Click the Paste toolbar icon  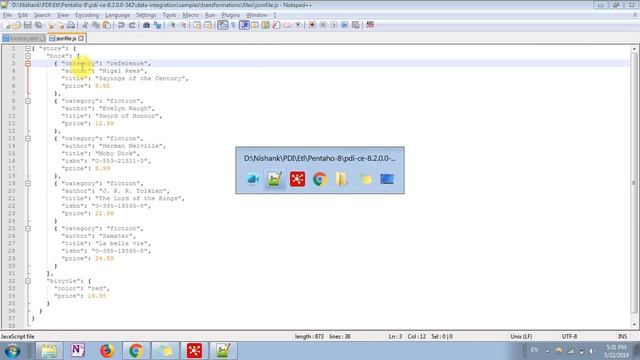click(x=107, y=25)
